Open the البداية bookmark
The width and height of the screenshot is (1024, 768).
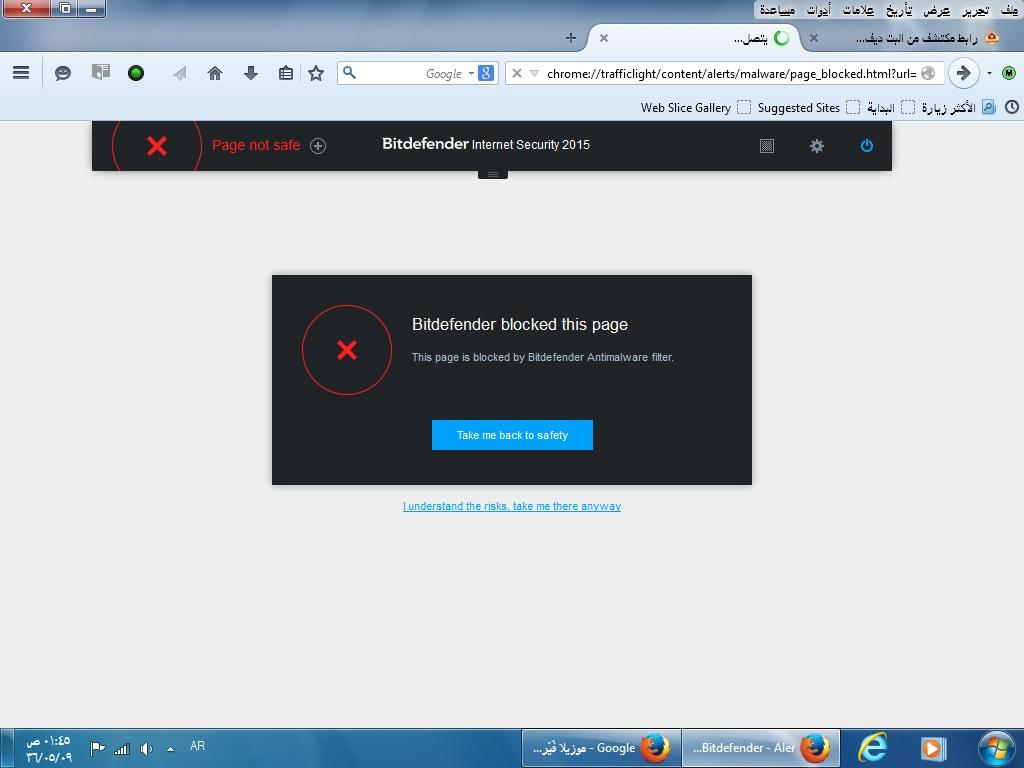(x=889, y=108)
